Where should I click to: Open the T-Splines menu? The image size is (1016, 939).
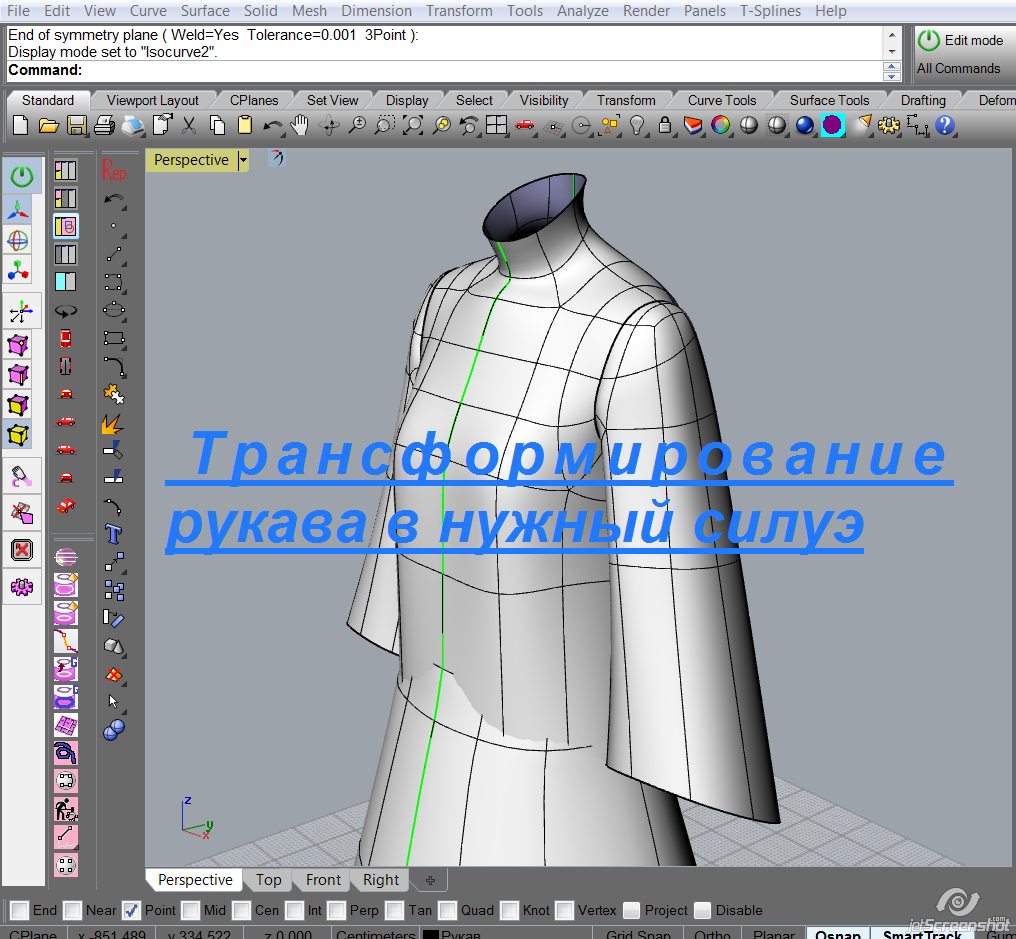pos(772,11)
